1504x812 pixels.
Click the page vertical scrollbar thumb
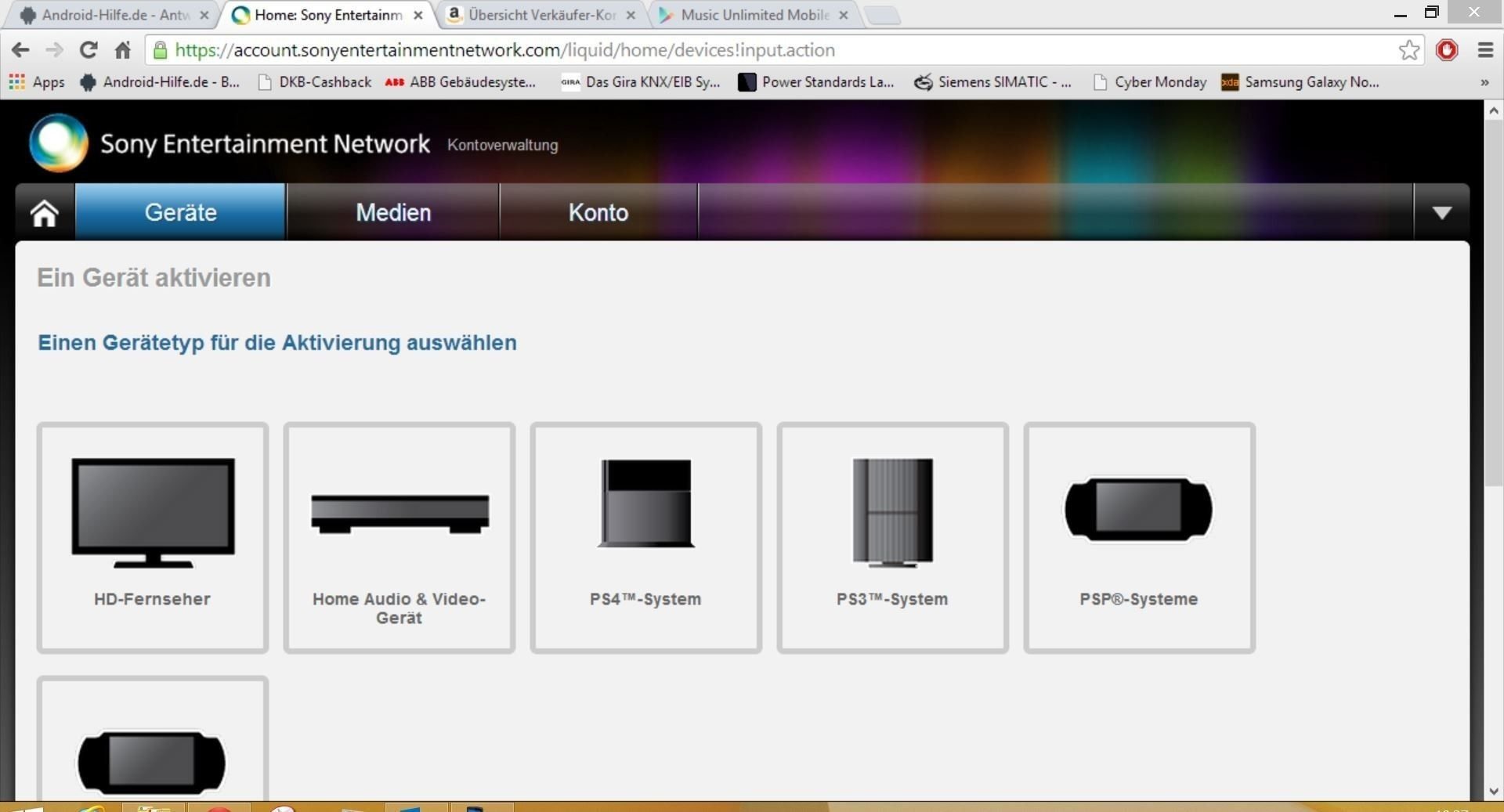click(1494, 304)
